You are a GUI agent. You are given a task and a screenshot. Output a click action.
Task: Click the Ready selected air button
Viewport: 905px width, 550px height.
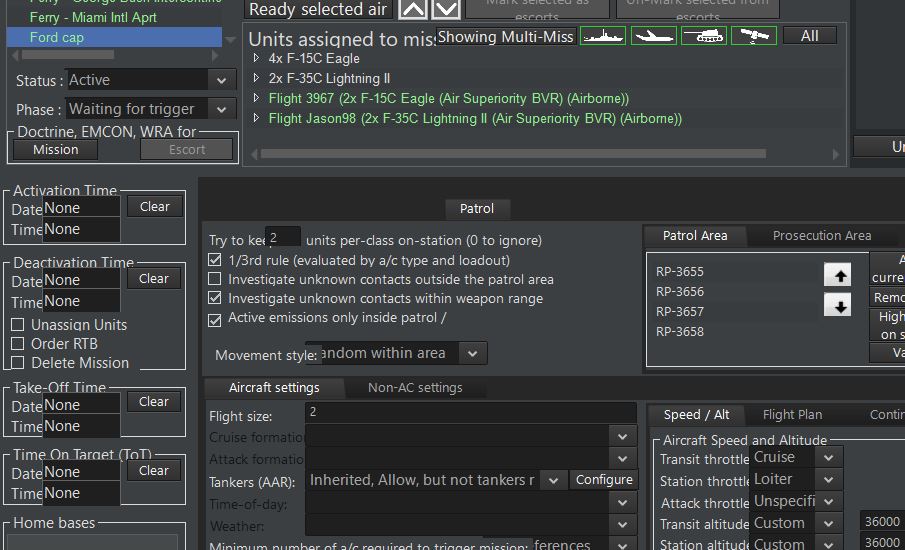click(x=317, y=9)
